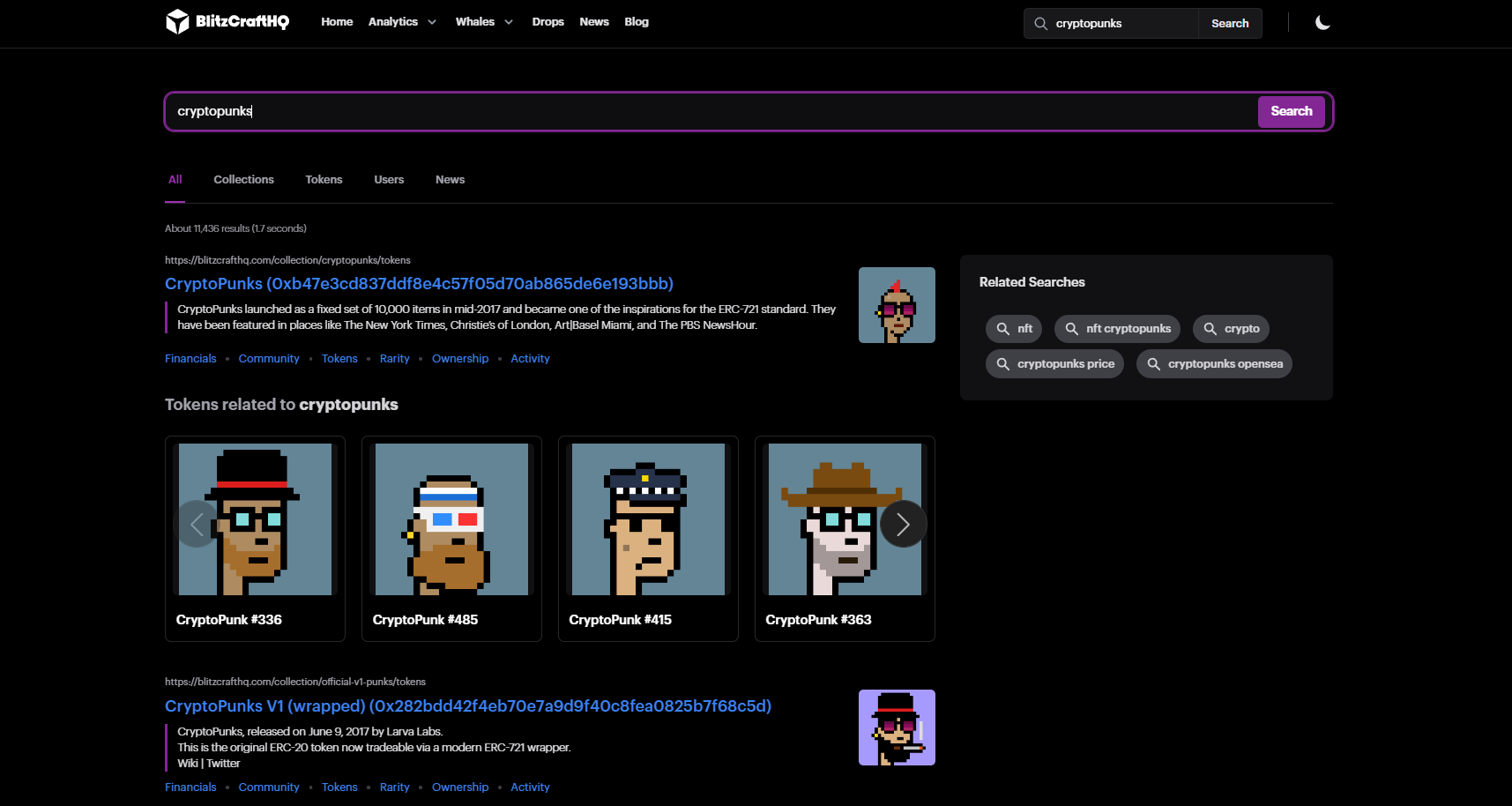The width and height of the screenshot is (1512, 806).
Task: Search related term crypto chip
Action: tap(1231, 329)
